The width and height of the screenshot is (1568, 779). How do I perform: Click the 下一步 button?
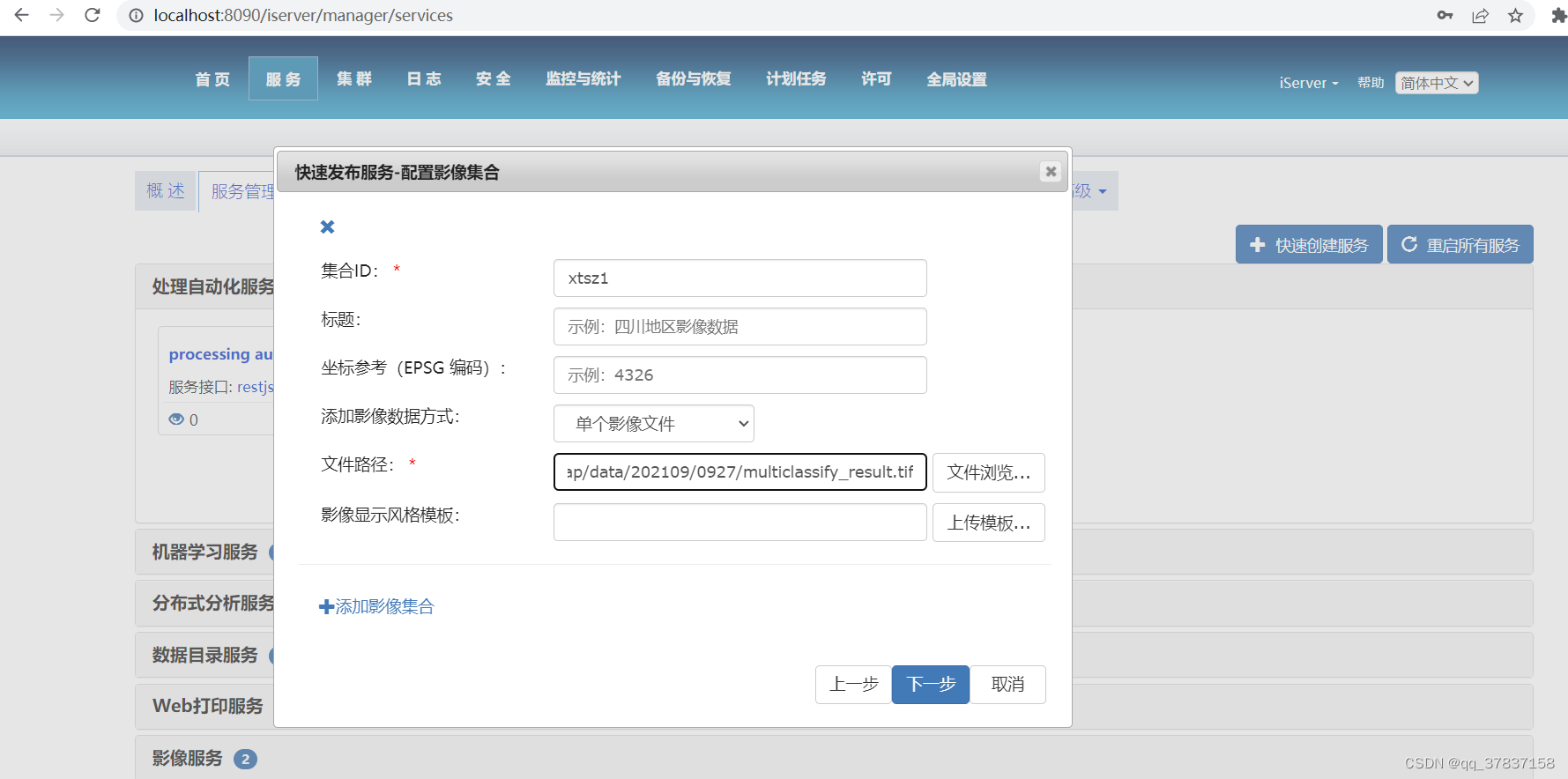click(931, 685)
